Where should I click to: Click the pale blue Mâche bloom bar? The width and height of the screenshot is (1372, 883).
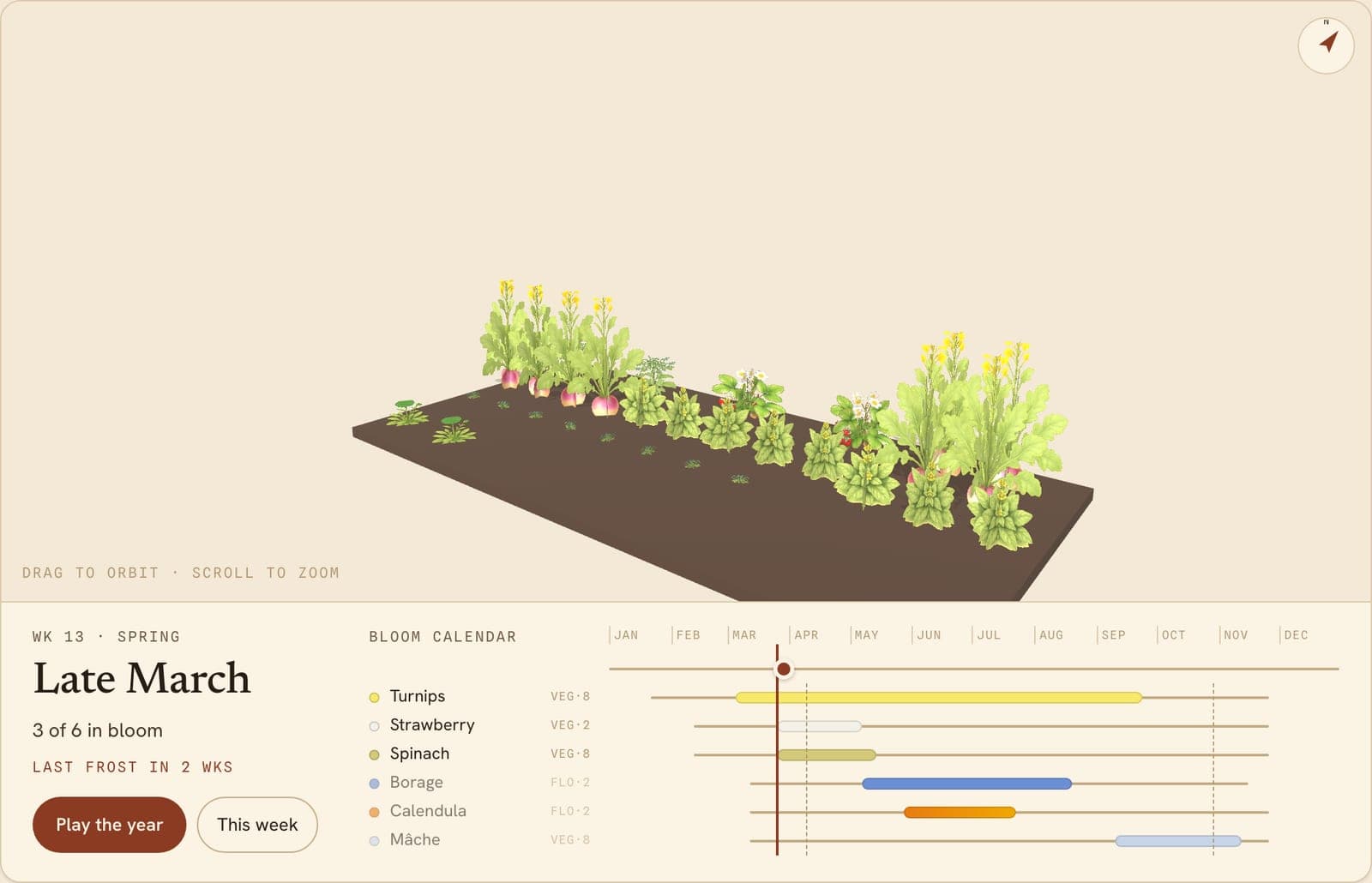pyautogui.click(x=1178, y=841)
